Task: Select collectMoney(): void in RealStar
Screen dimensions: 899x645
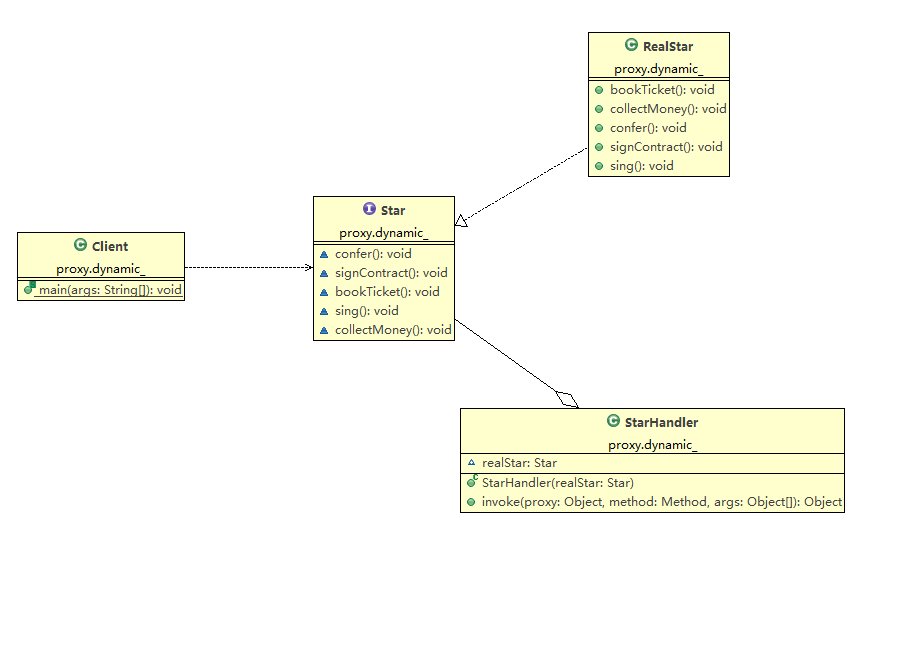Action: pos(668,109)
